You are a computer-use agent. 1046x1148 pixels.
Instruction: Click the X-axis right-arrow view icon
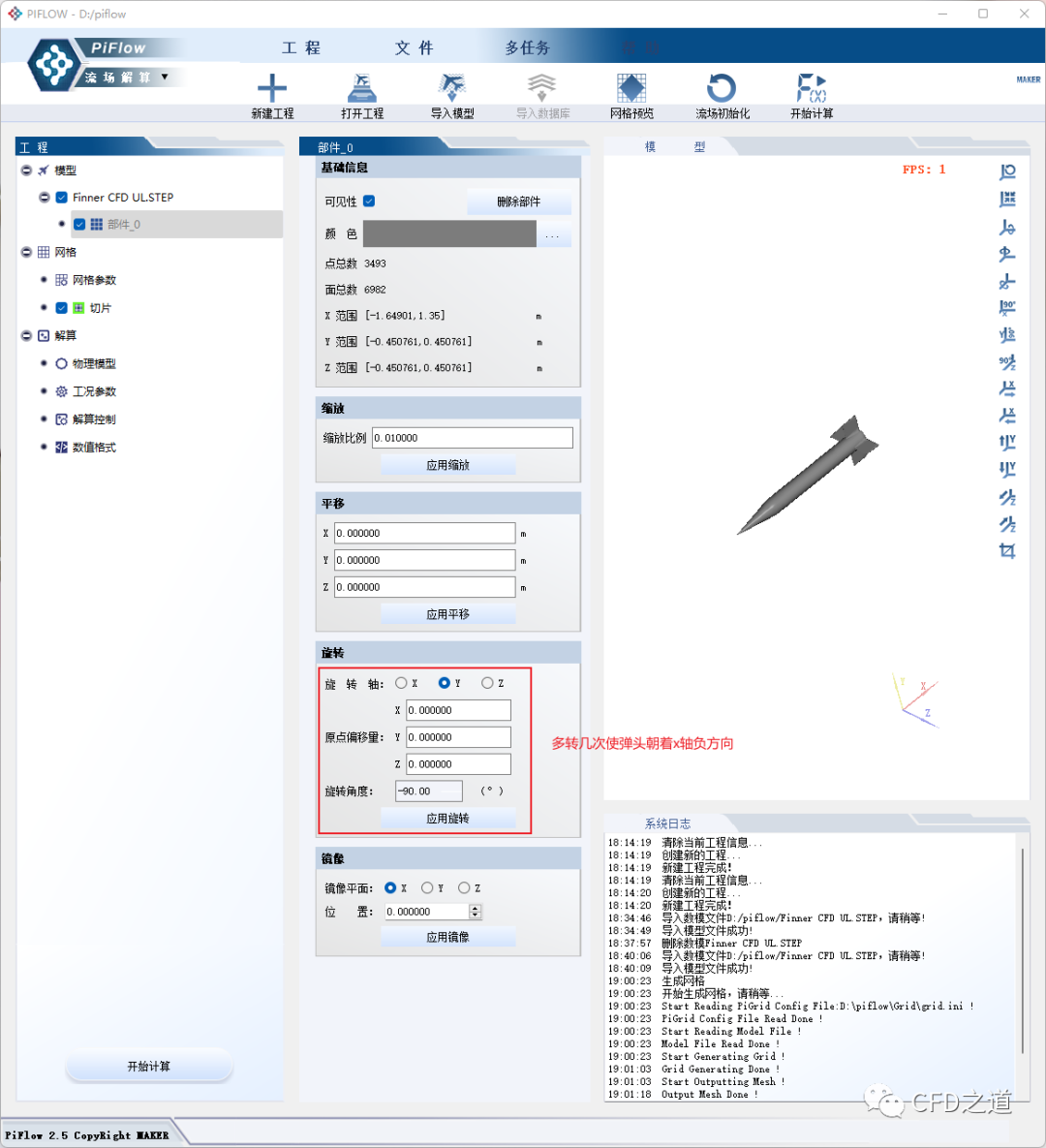click(1007, 388)
